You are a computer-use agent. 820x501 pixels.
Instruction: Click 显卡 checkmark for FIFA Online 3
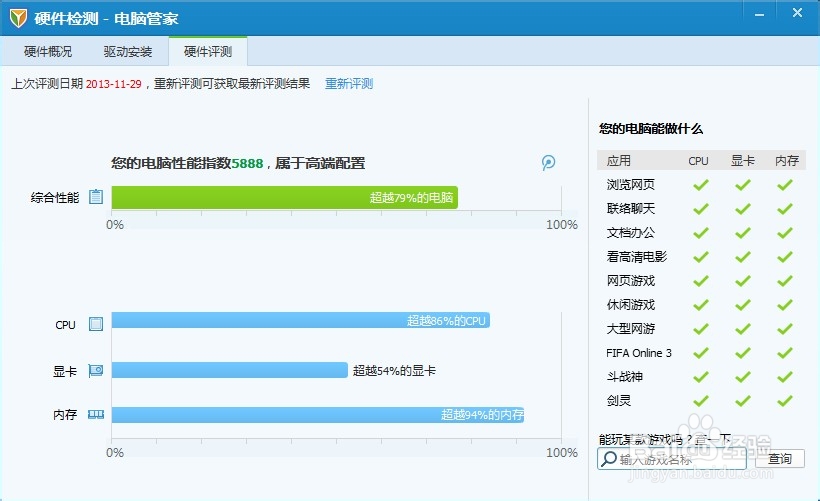pos(743,353)
